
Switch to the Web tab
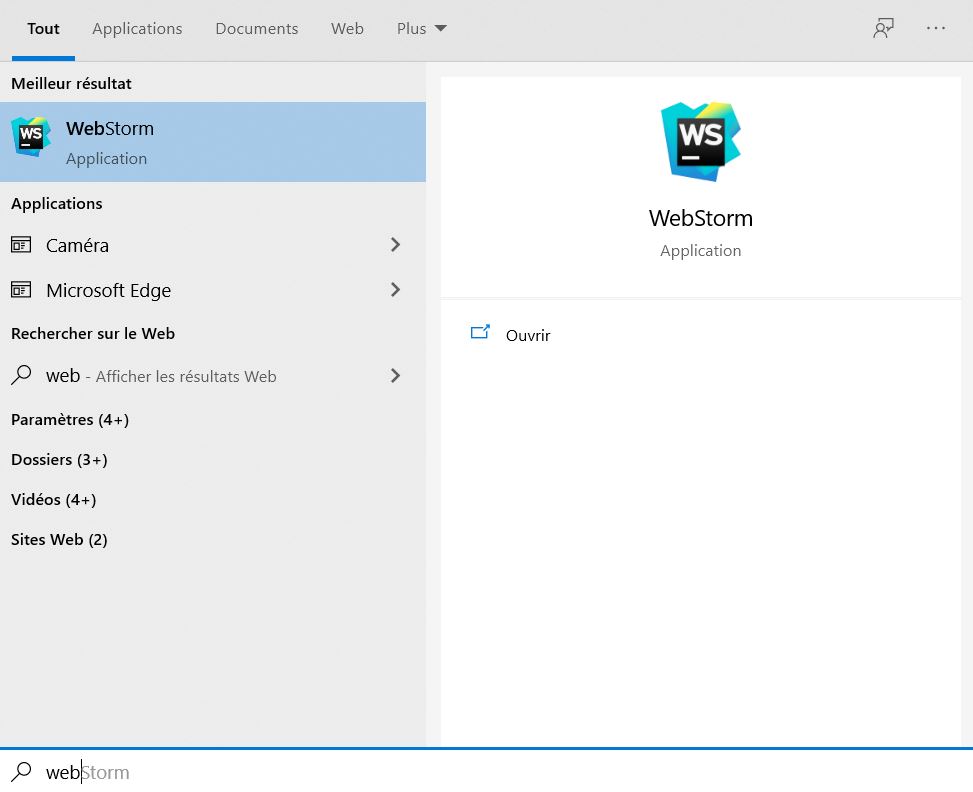tap(347, 29)
